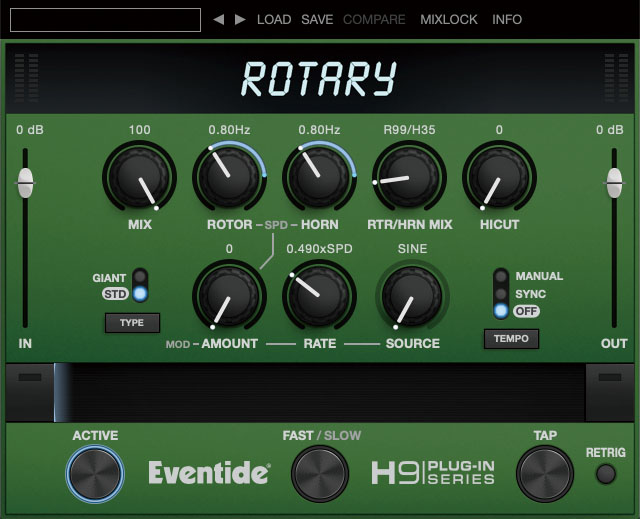Screen dimensions: 640x519
Task: Click the Eventide logo
Action: pos(209,473)
